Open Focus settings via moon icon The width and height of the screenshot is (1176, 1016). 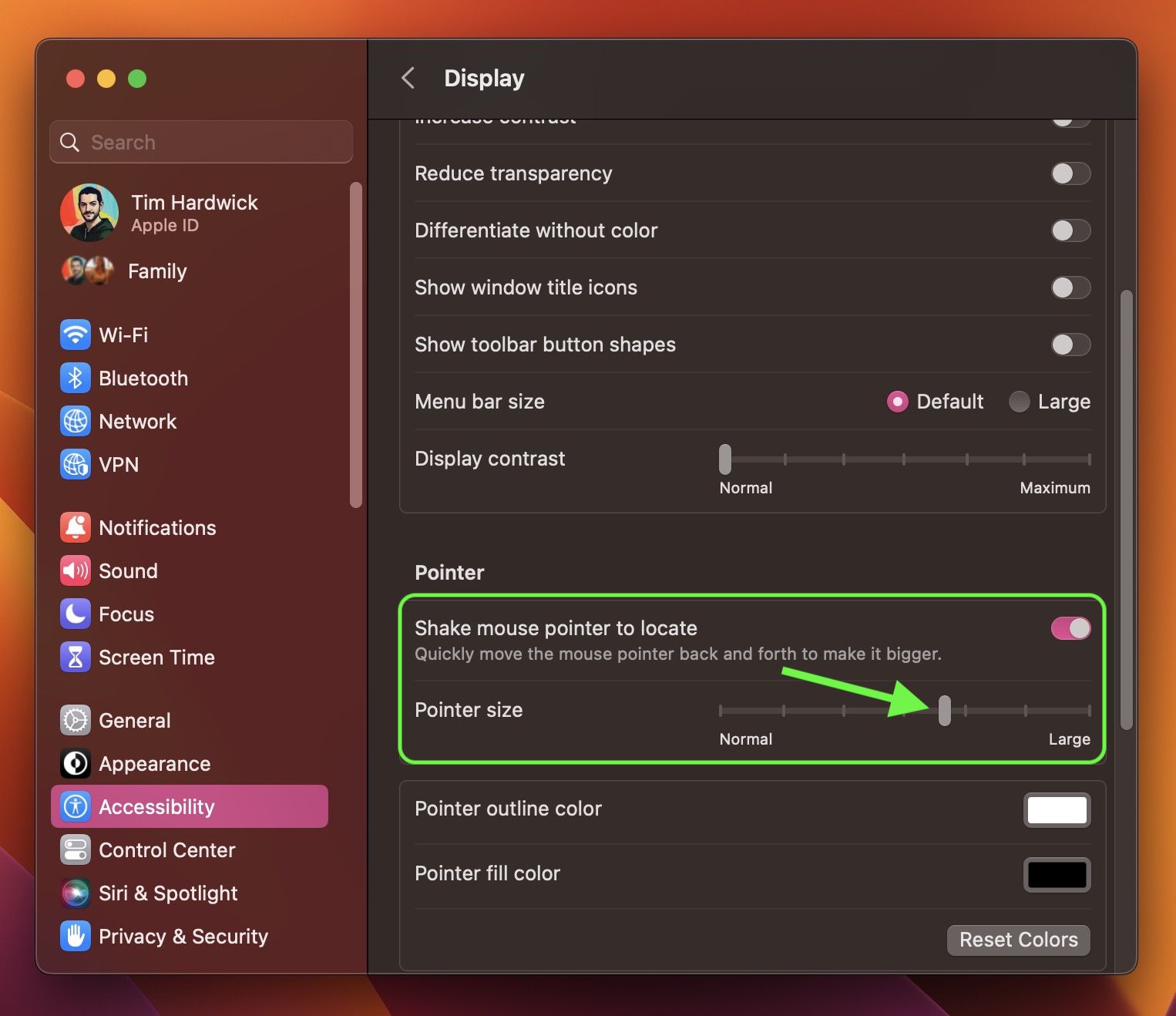76,614
